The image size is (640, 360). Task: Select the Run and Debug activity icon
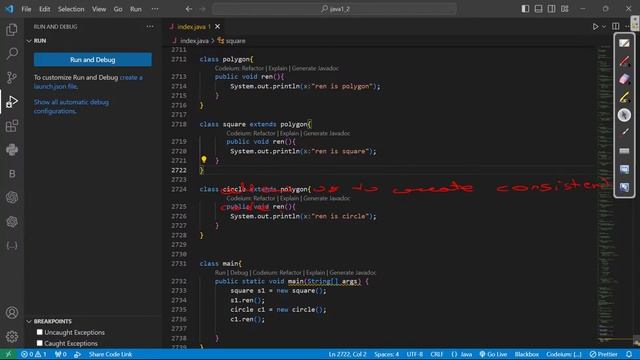[12, 101]
